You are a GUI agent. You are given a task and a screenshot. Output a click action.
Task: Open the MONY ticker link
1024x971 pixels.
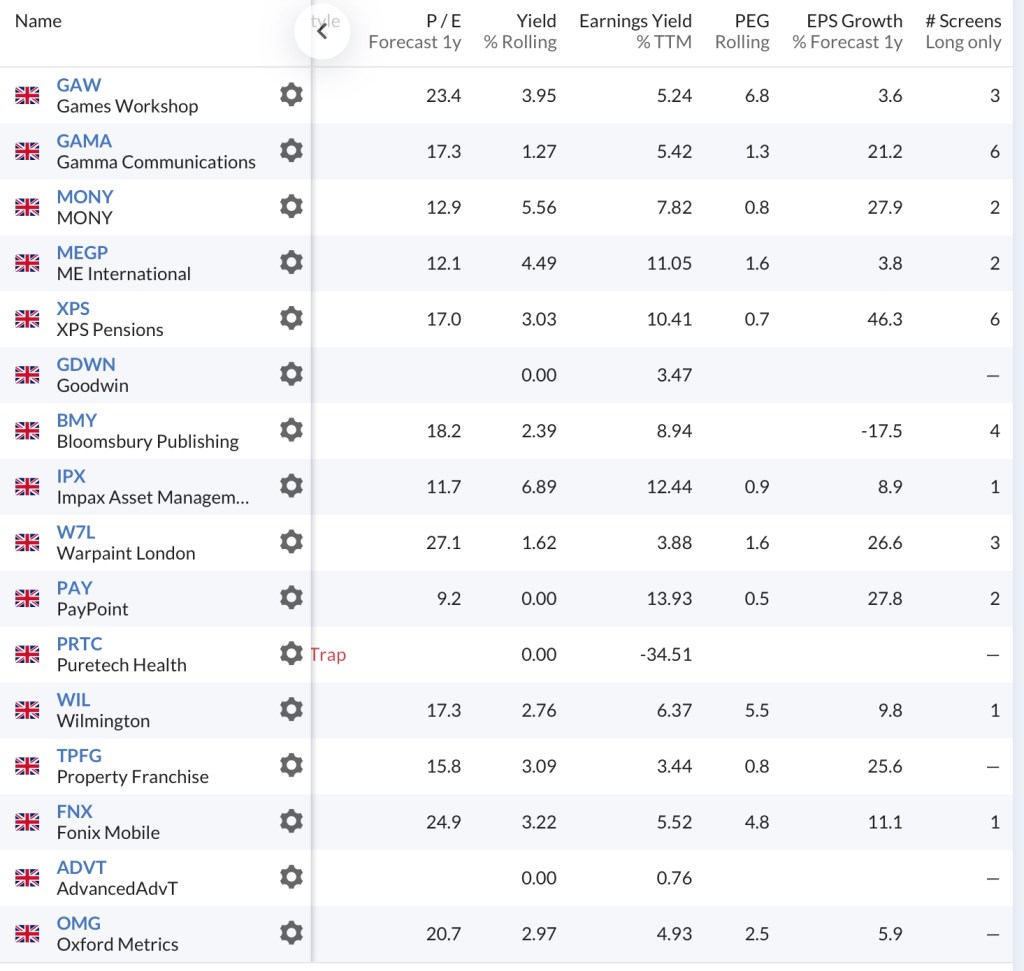pyautogui.click(x=85, y=197)
